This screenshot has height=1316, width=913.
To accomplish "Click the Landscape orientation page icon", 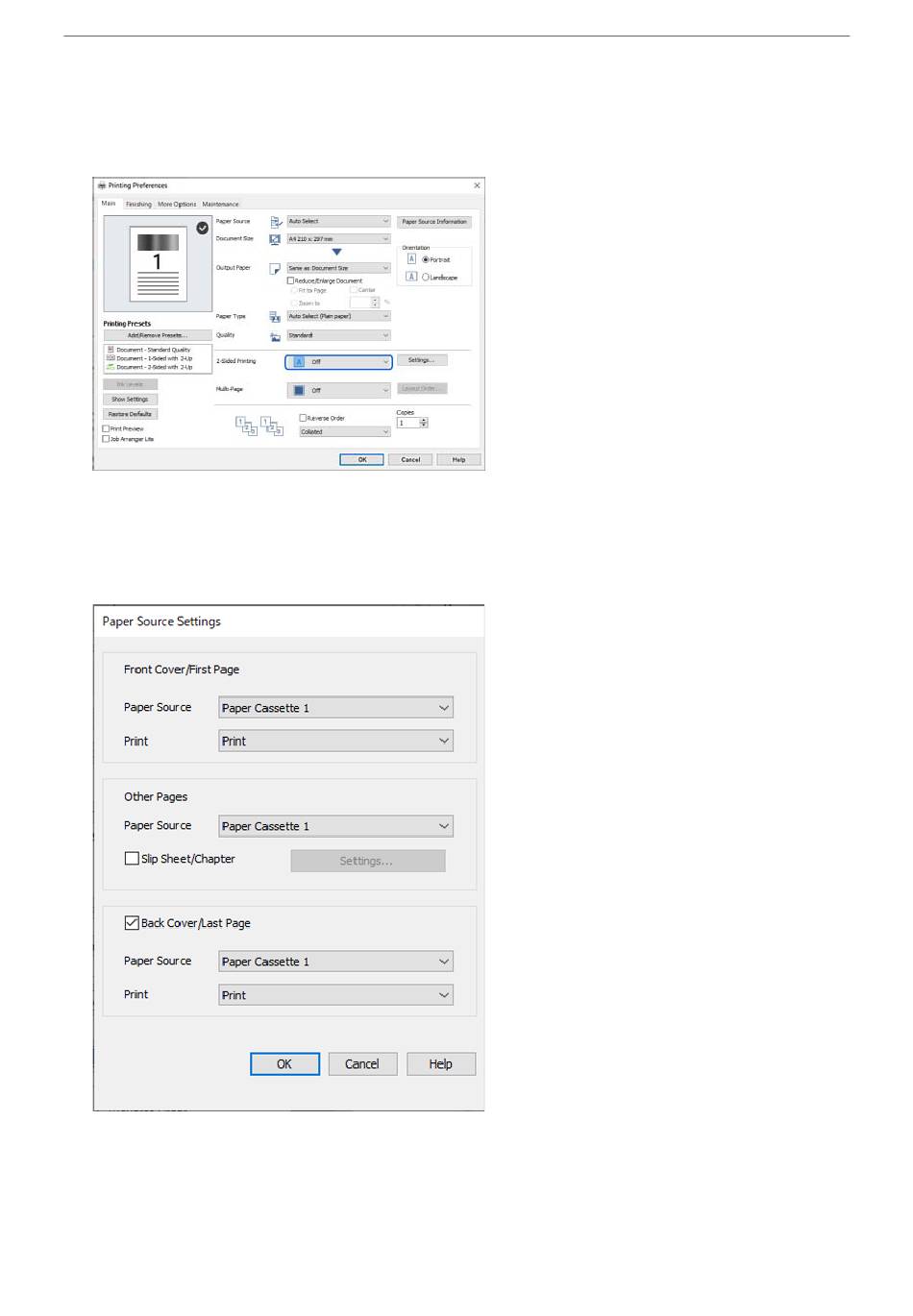I will click(x=411, y=277).
